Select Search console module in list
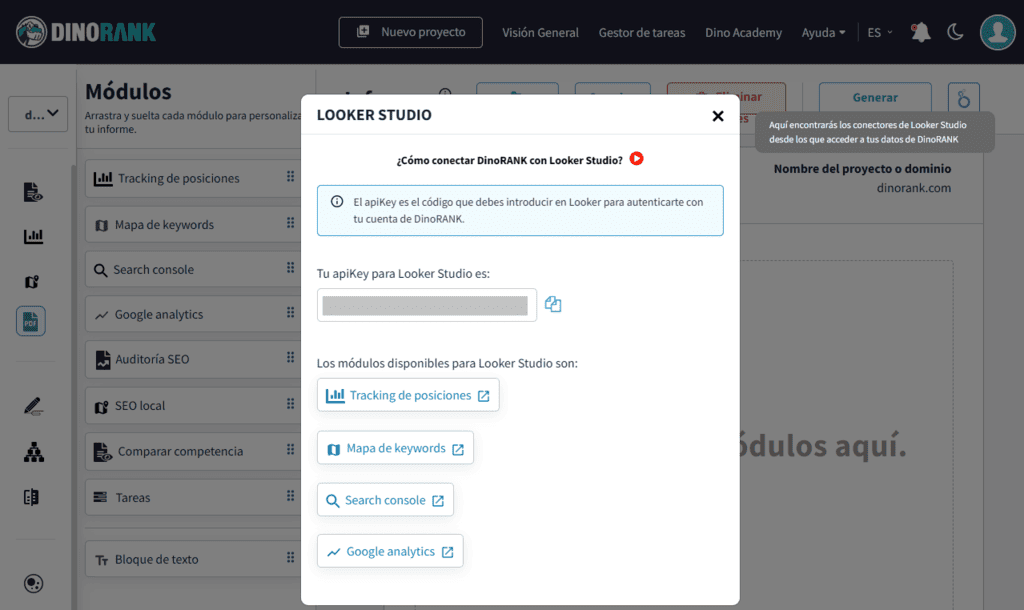Screen dimensions: 1024x610 pos(193,269)
